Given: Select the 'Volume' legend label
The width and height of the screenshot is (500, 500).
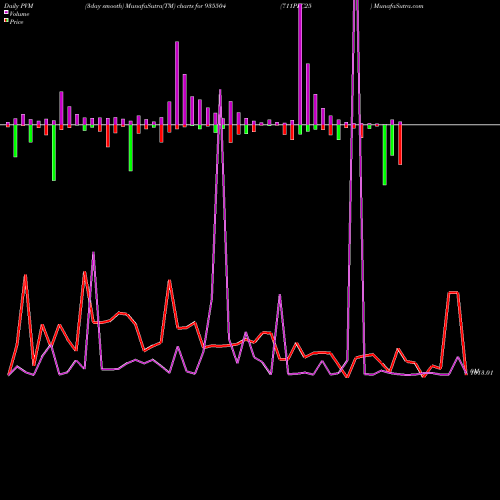Looking at the screenshot, I should click(x=19, y=14).
